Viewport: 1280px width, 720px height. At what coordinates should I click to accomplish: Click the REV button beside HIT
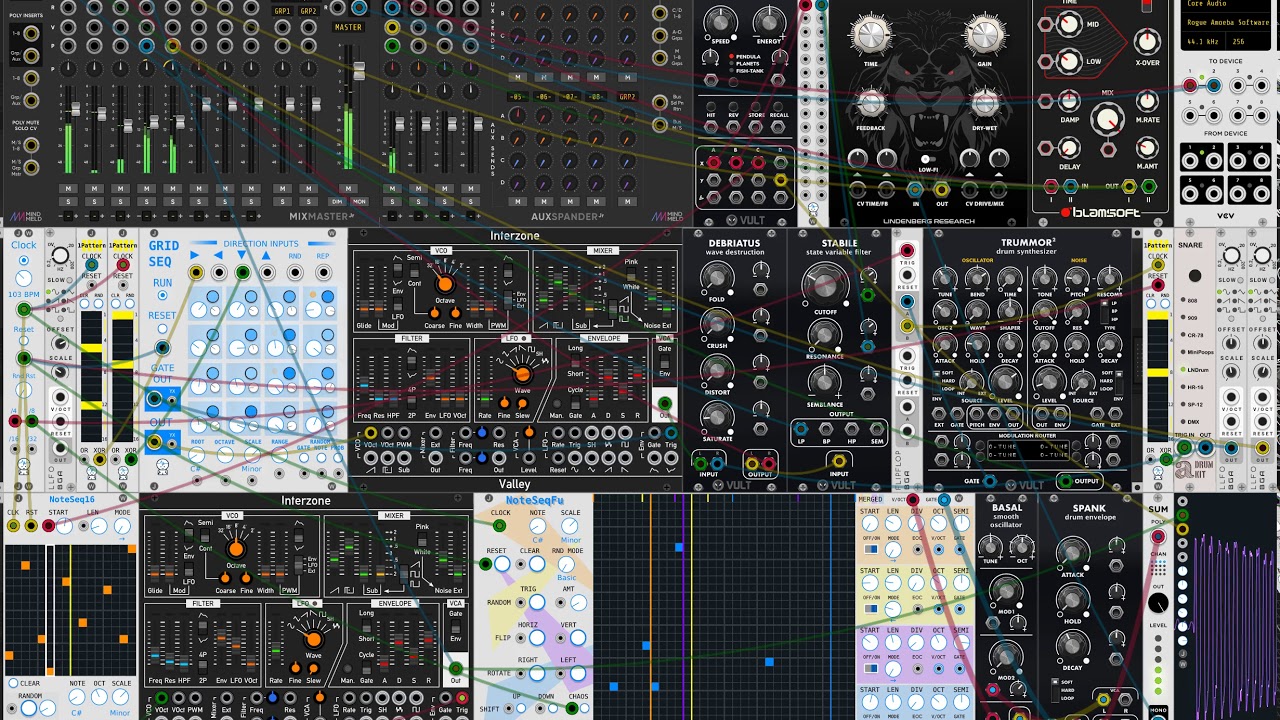pos(734,107)
